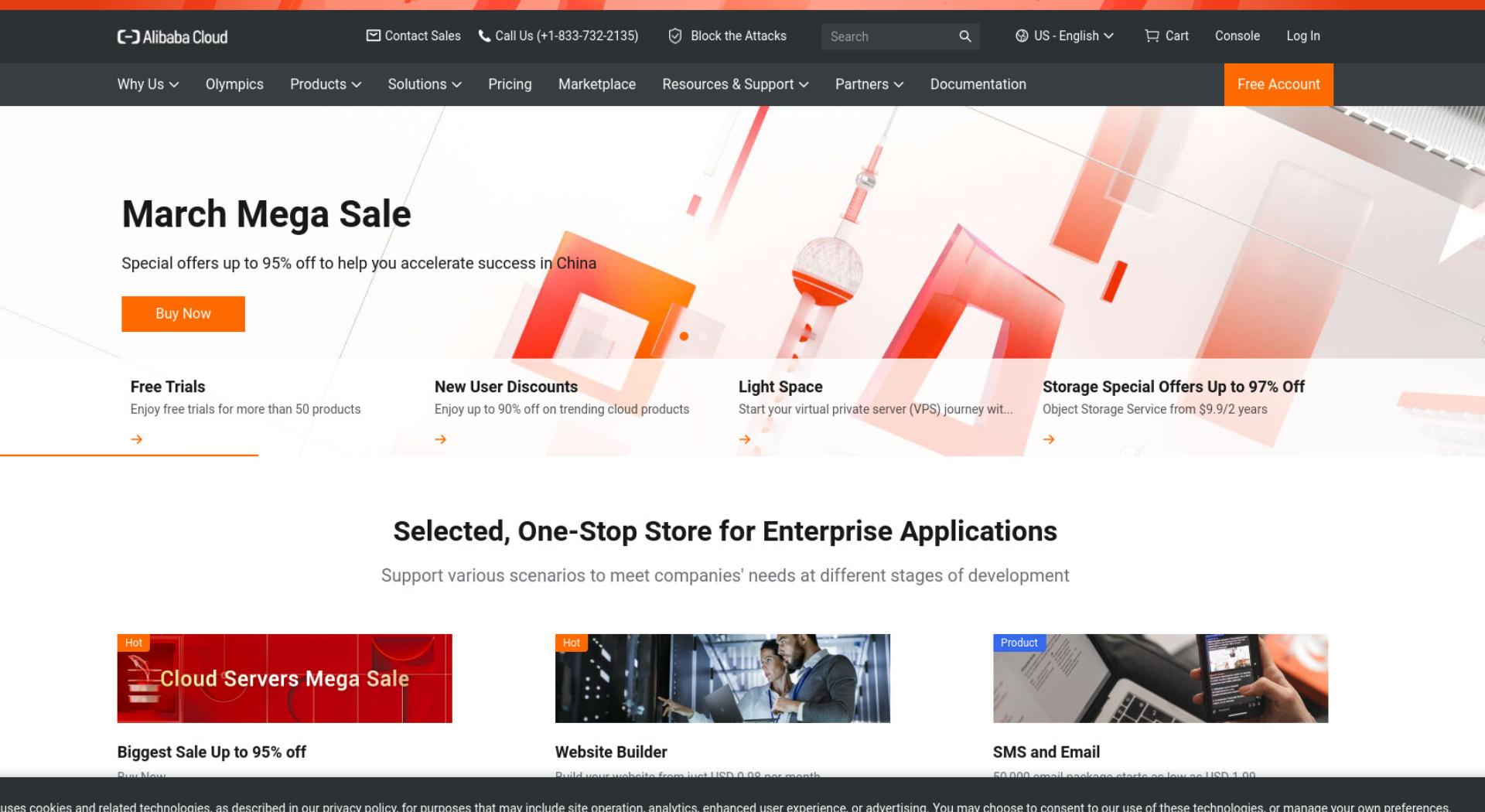Select the Free Trials tab
The image size is (1485, 812).
[168, 387]
